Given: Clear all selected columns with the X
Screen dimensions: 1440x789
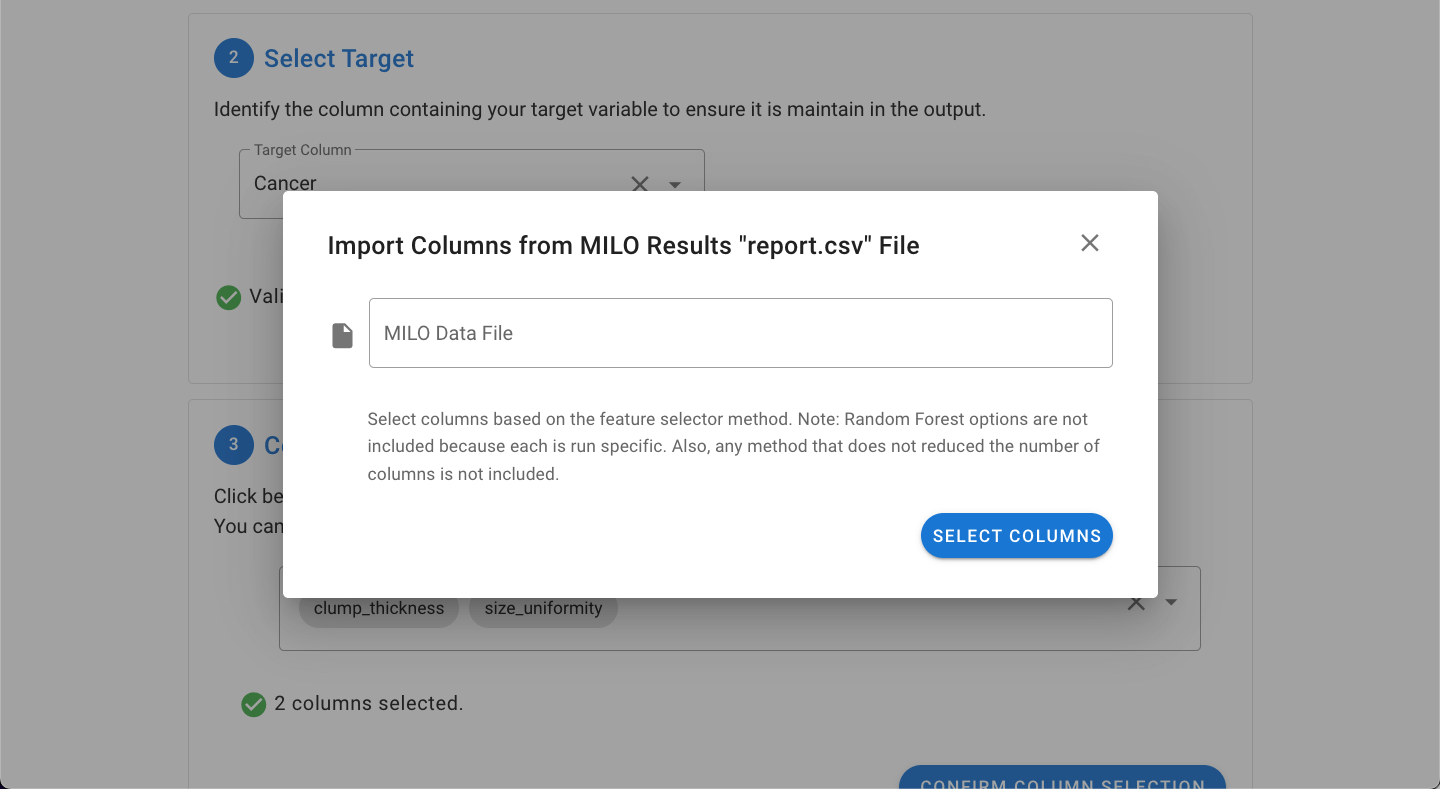Looking at the screenshot, I should click(x=1136, y=603).
